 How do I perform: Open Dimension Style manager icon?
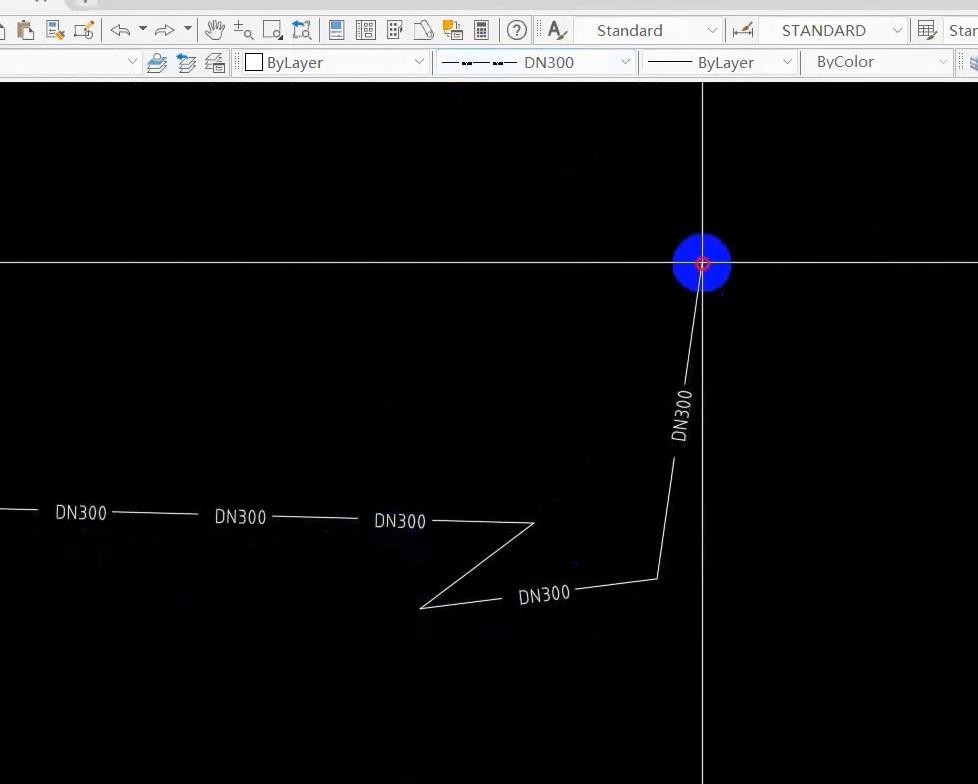(743, 30)
